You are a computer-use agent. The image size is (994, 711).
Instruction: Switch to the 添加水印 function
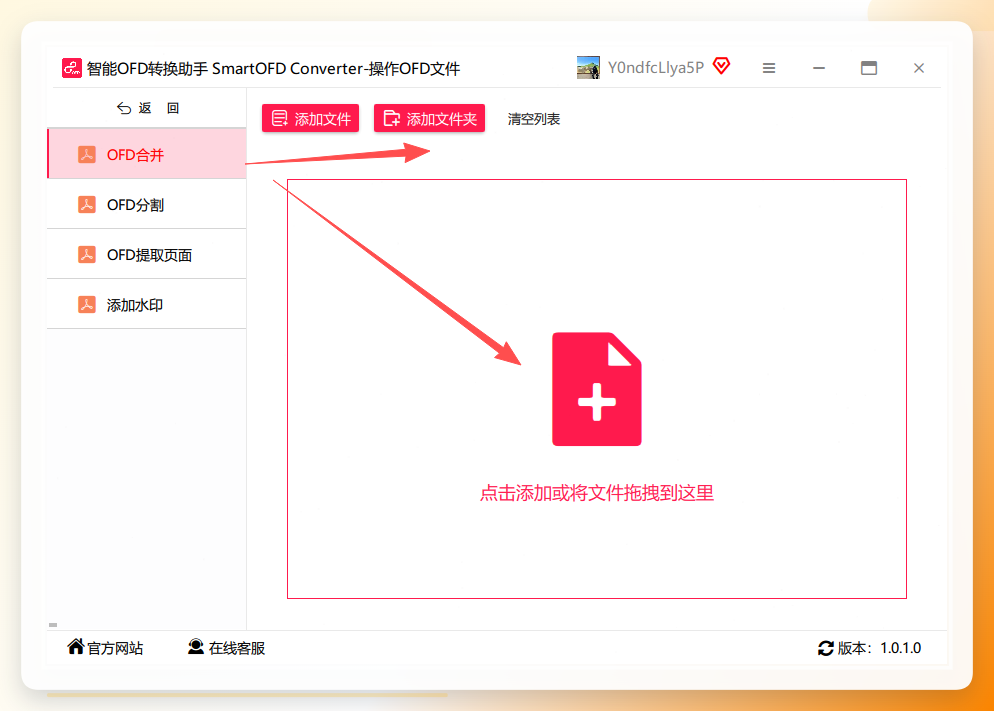pyautogui.click(x=147, y=304)
